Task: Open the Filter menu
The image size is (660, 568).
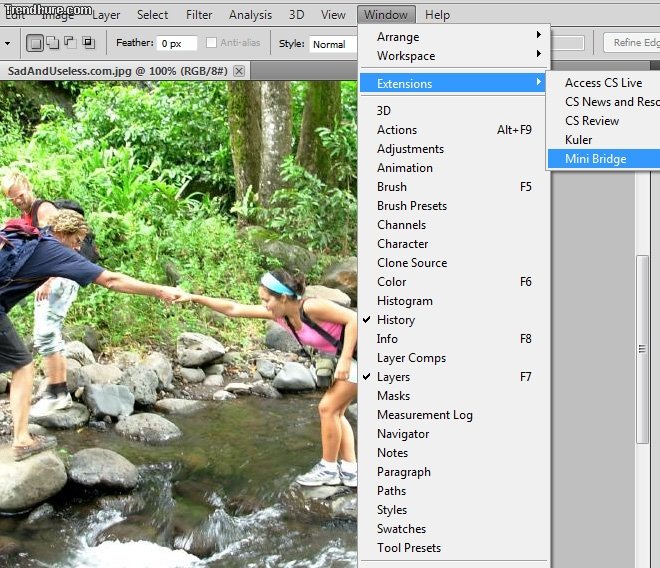Action: [199, 15]
